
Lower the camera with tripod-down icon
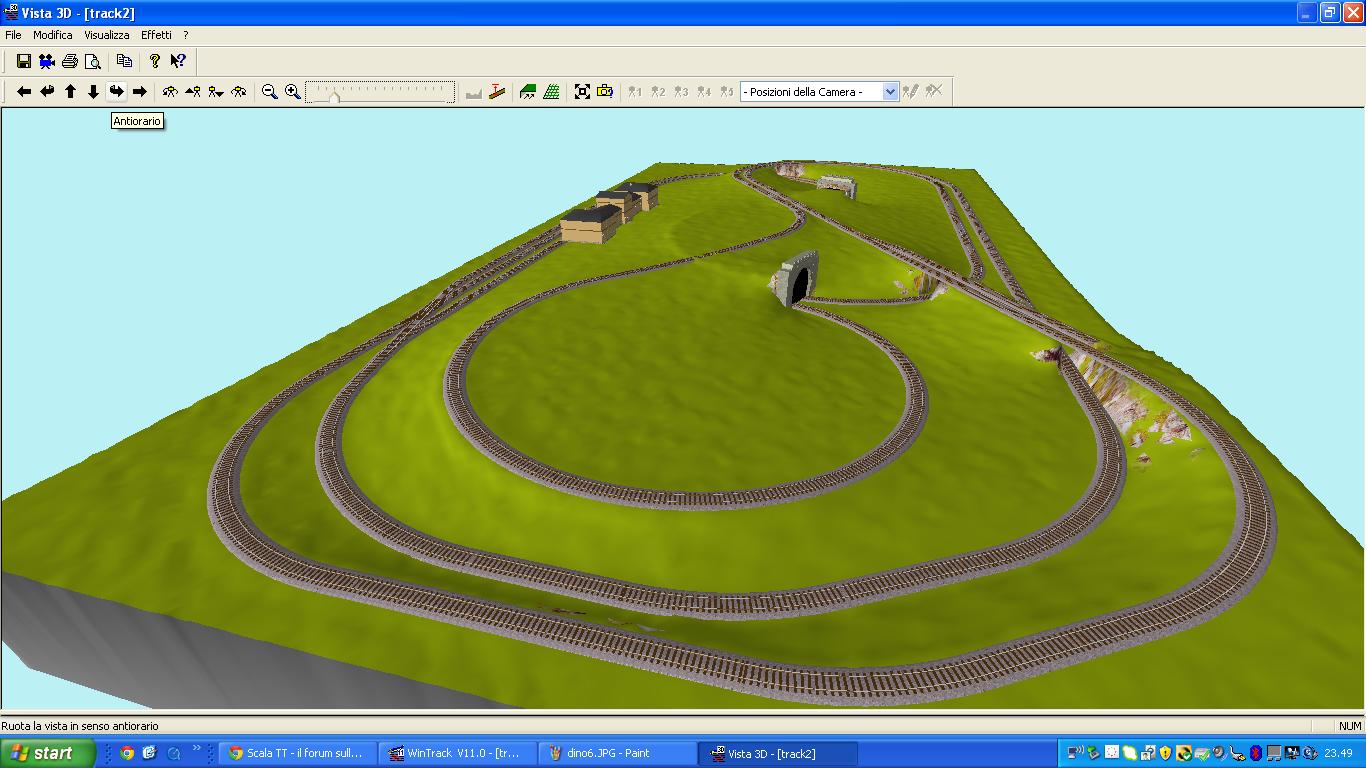(x=216, y=92)
